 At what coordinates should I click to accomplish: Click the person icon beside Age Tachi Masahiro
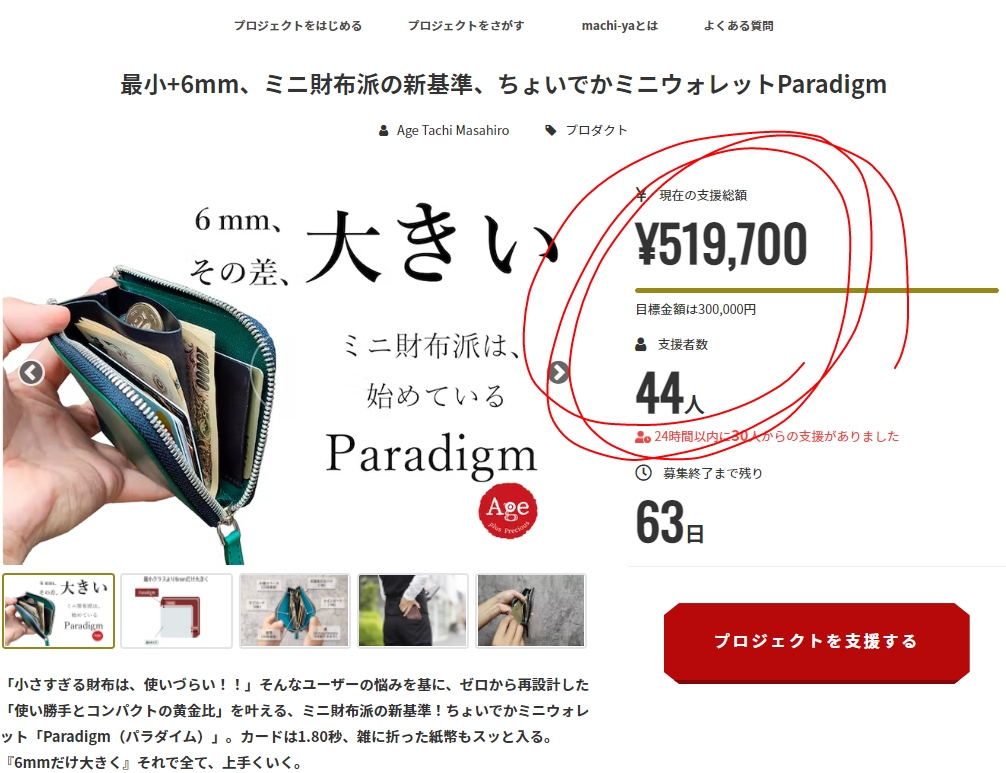[384, 131]
